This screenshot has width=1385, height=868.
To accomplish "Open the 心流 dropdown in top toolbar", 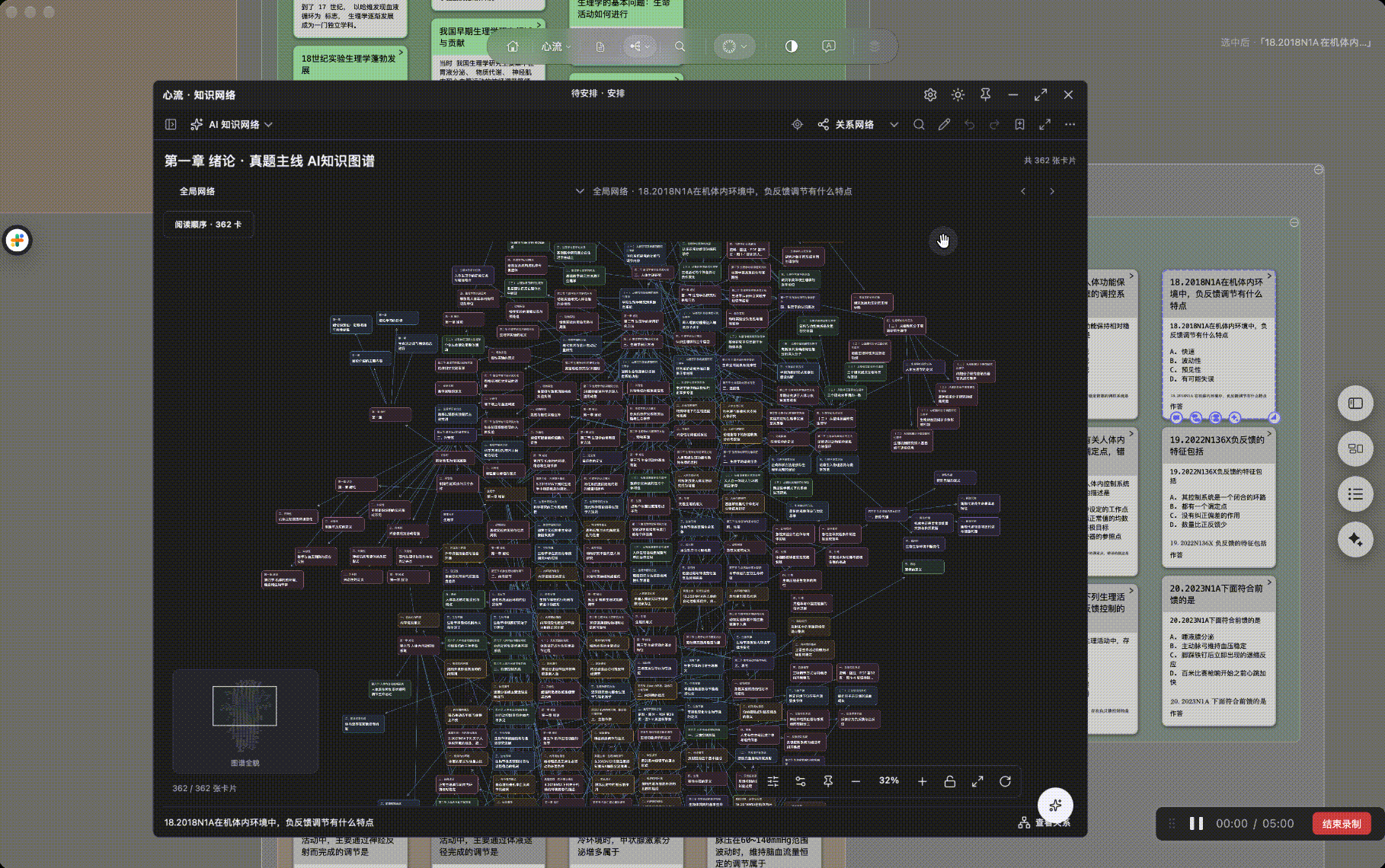I will [556, 46].
